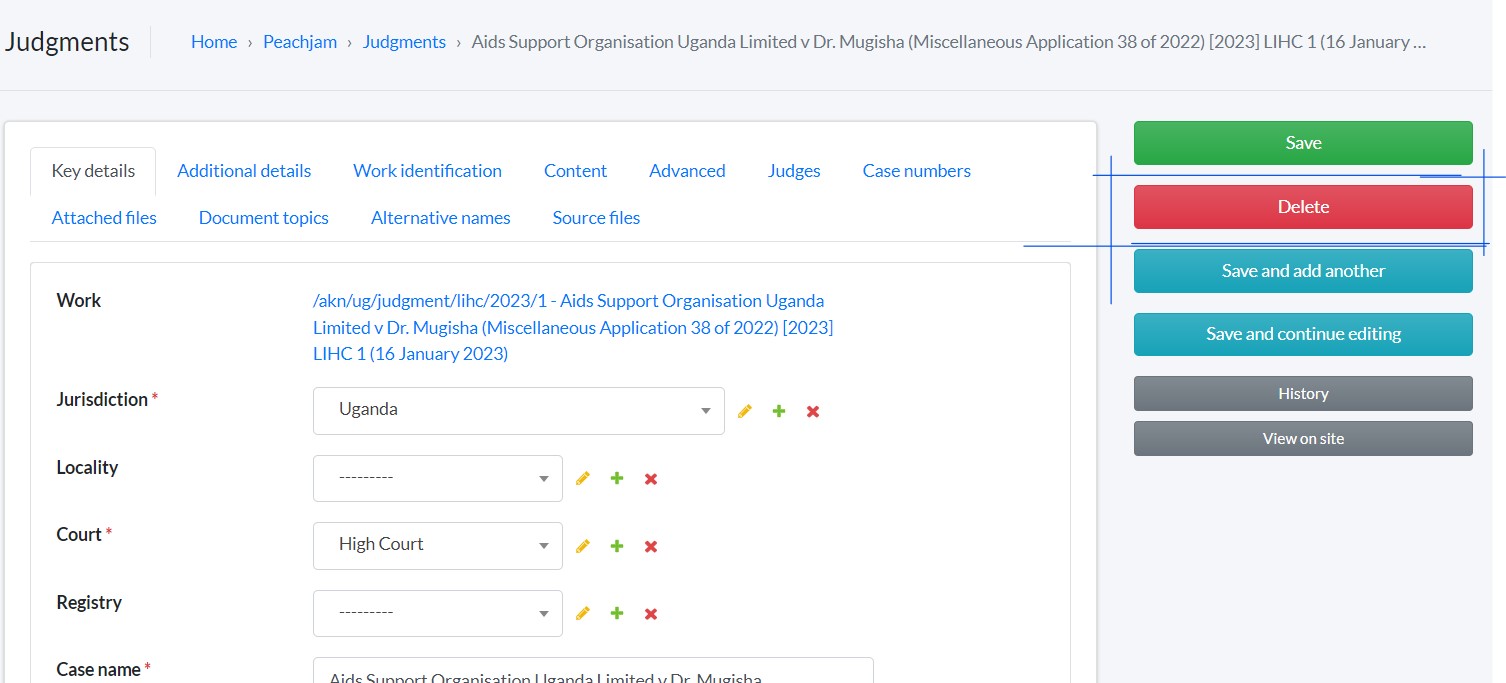Open the Attached files tab
This screenshot has height=683, width=1506.
pyautogui.click(x=104, y=218)
